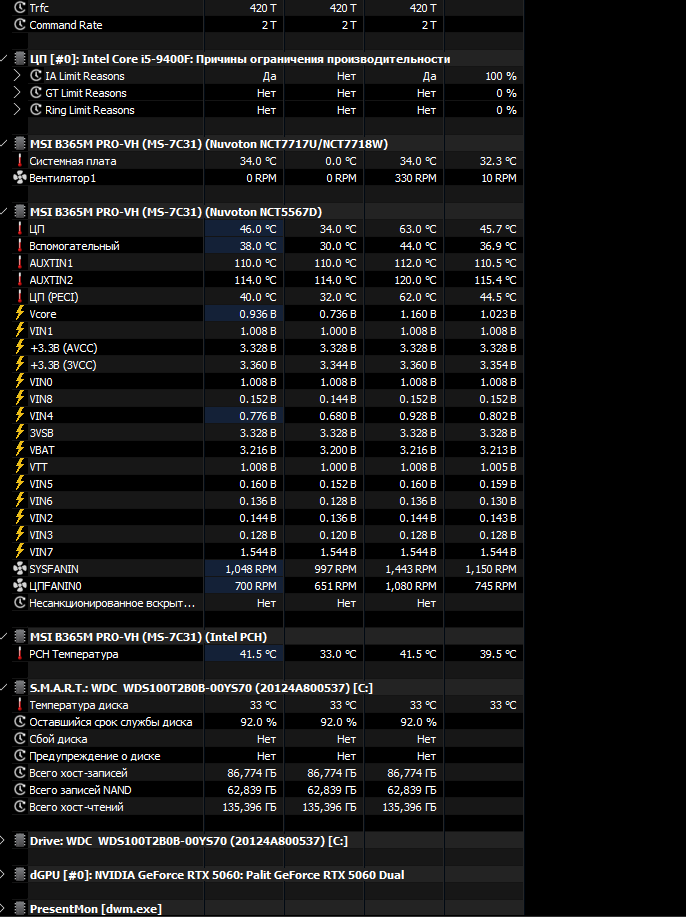The height and width of the screenshot is (917, 686).
Task: Click the clock icon of GT Limit Reasons
Action: (36, 93)
